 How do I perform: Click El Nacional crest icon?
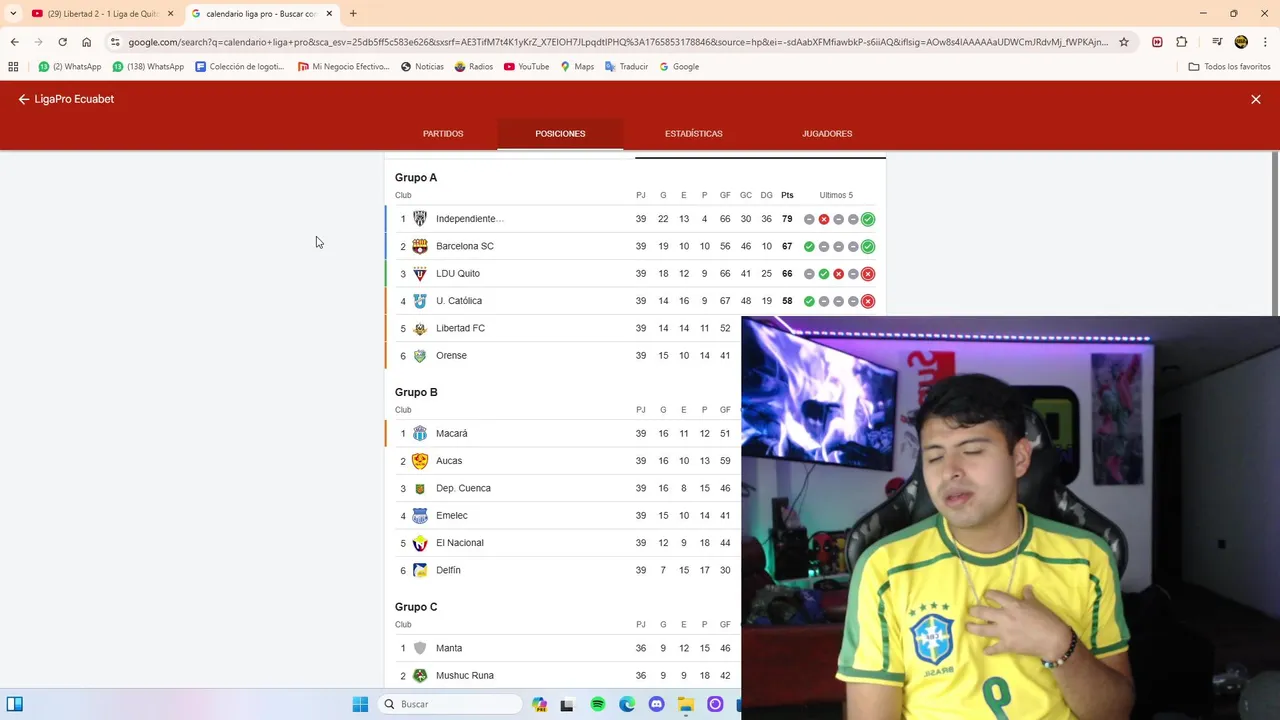[420, 543]
